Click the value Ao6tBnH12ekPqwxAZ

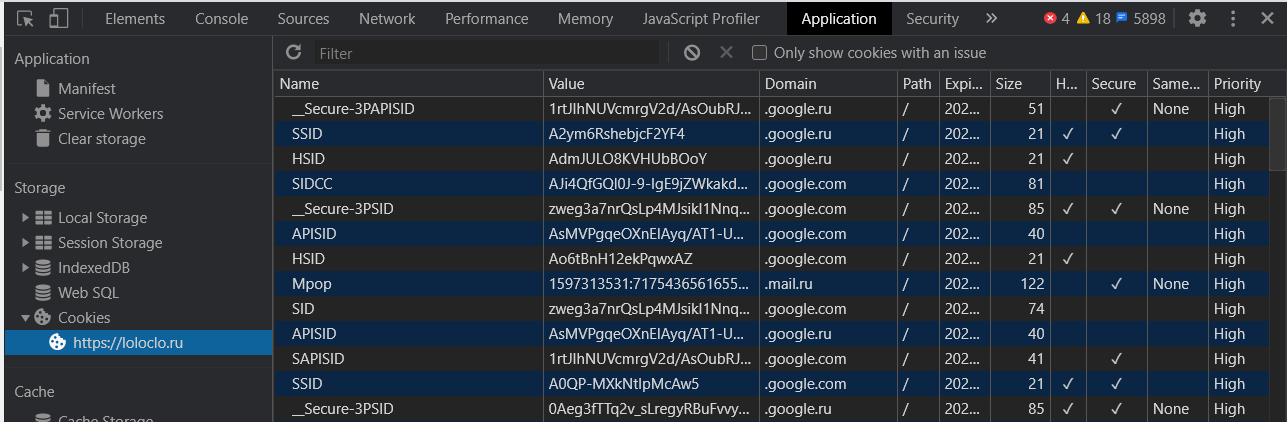pyautogui.click(x=622, y=259)
